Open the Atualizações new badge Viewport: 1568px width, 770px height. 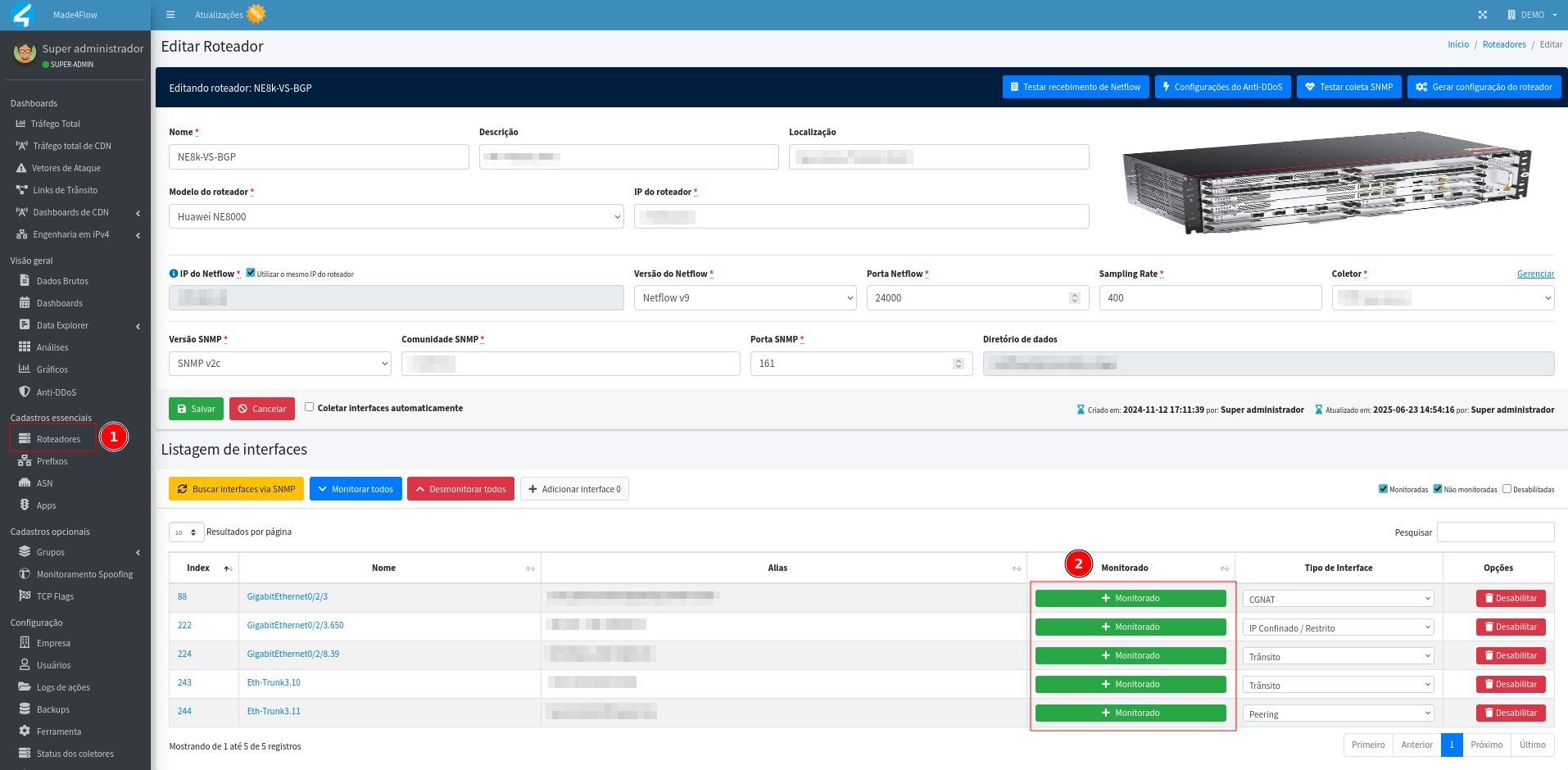coord(256,14)
